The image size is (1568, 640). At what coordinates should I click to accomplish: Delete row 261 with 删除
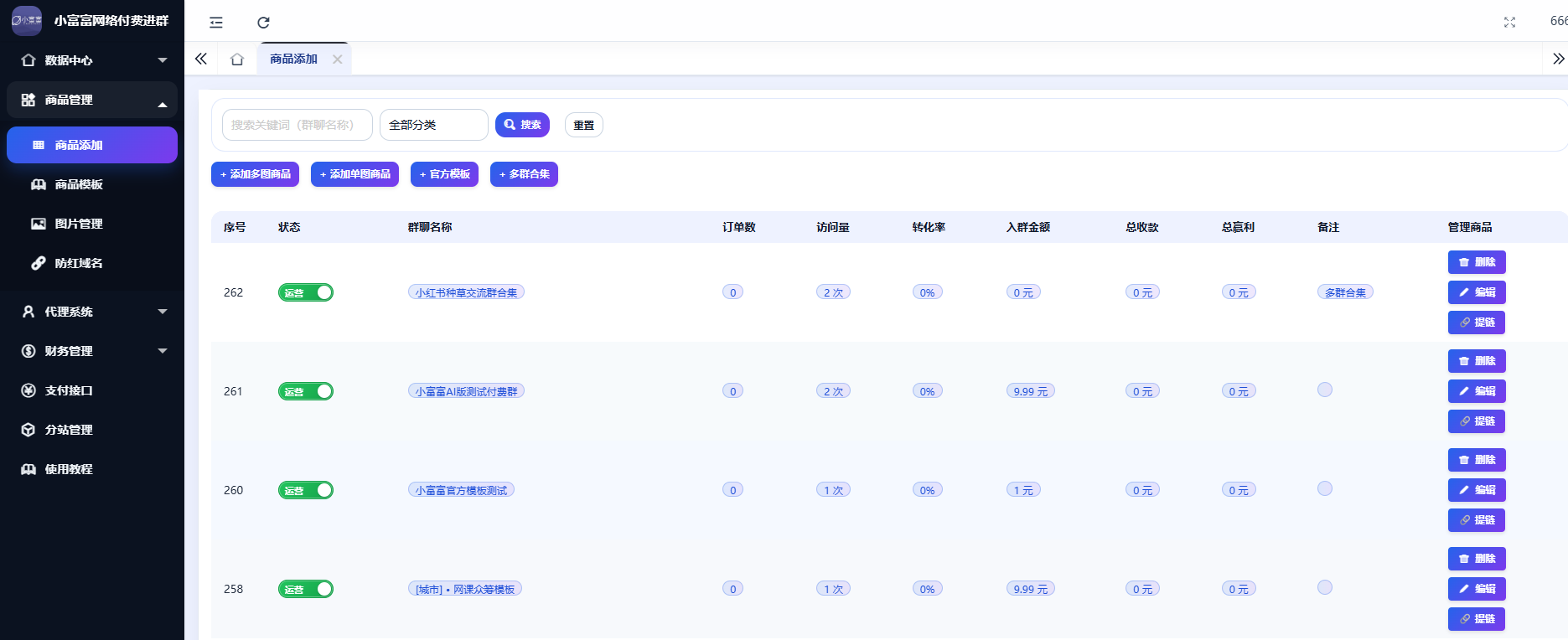tap(1477, 361)
